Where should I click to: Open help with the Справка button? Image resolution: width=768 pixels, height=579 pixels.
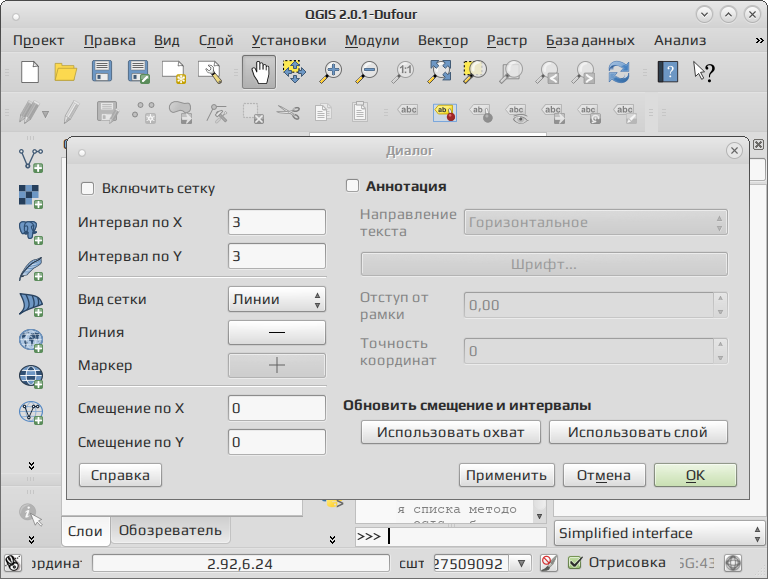120,475
